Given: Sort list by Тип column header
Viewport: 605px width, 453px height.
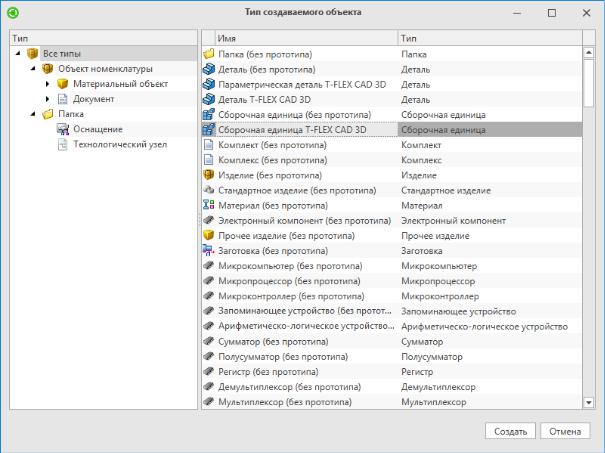Looking at the screenshot, I should click(490, 38).
